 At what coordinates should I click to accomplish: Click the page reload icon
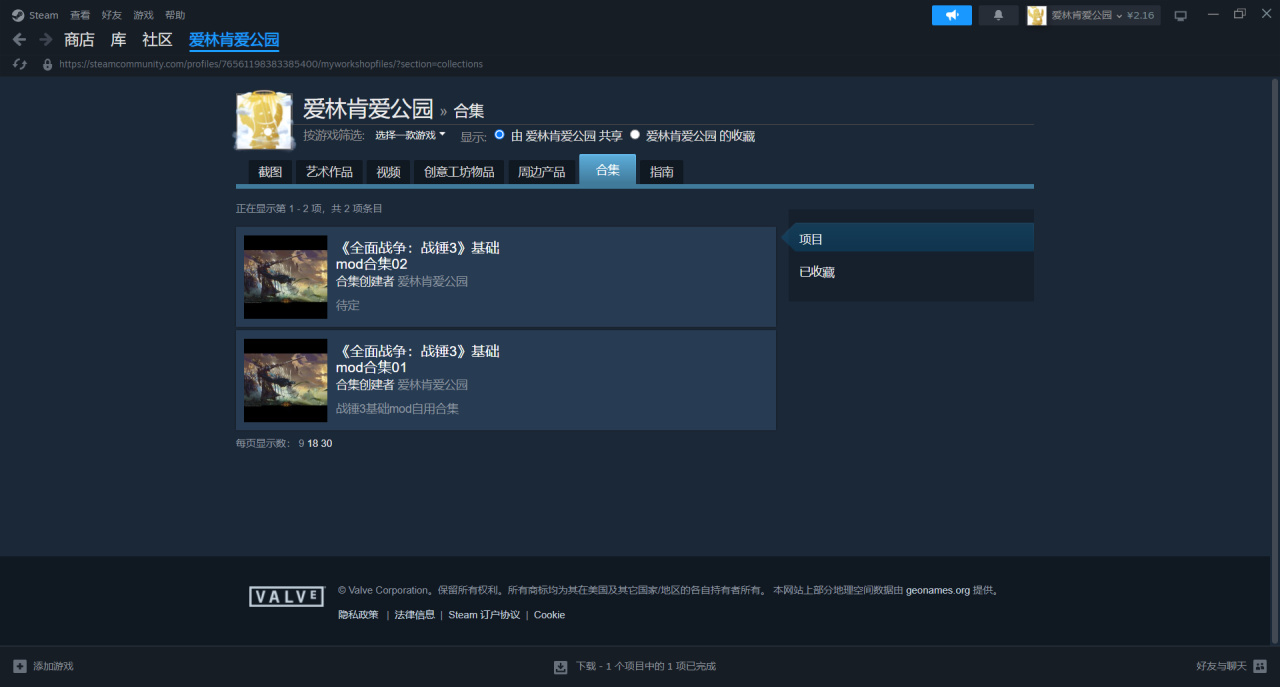tap(19, 64)
